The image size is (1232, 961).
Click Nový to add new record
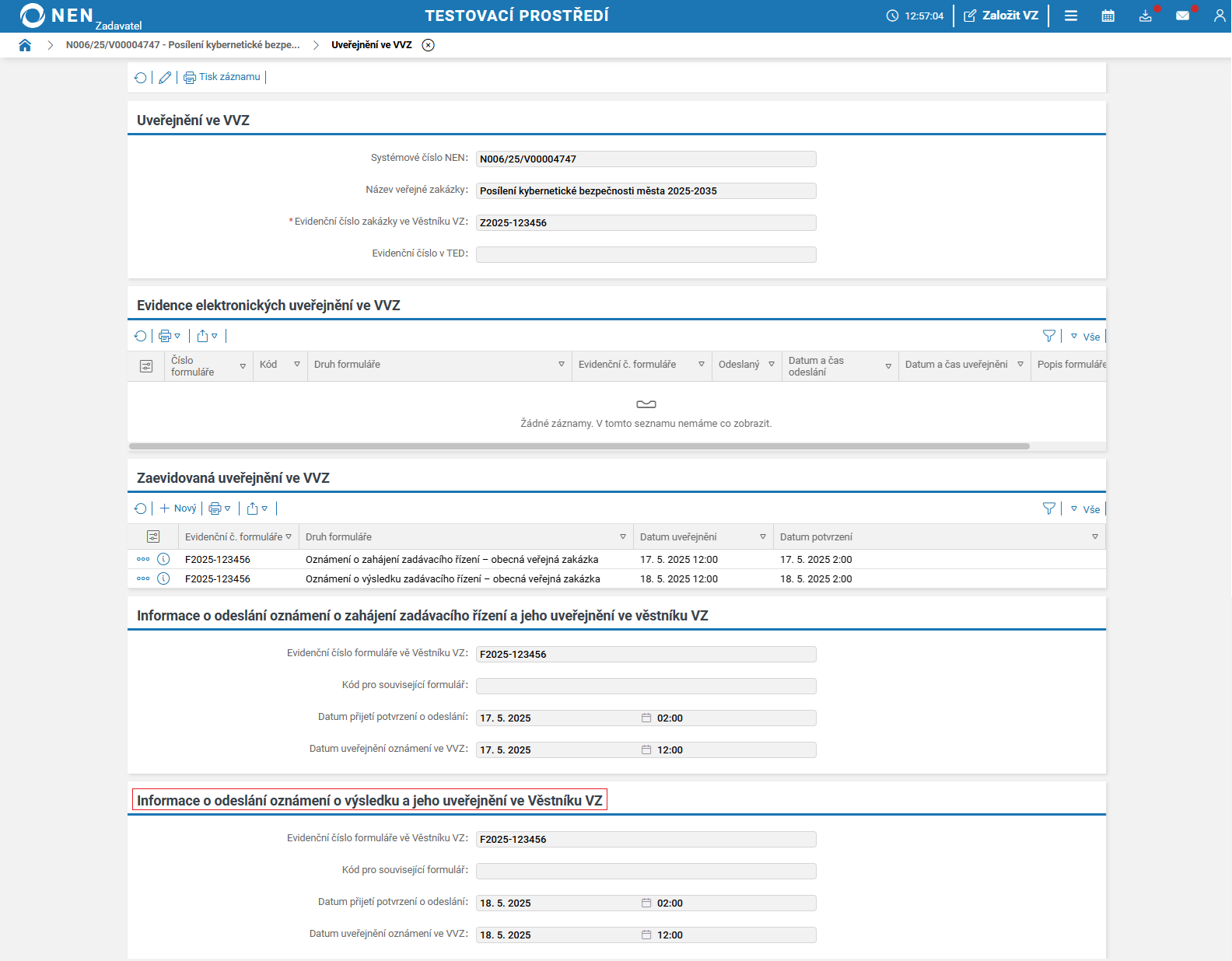click(x=178, y=508)
